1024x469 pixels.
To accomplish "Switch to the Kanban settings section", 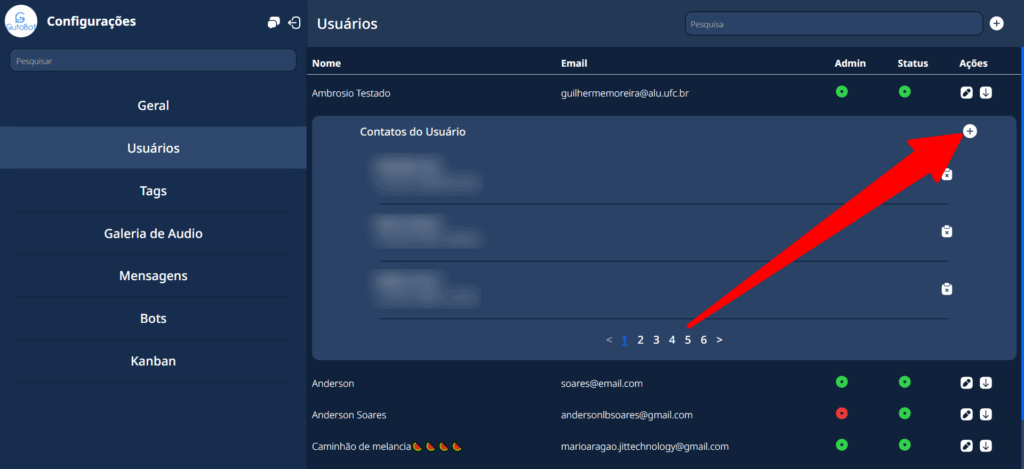I will [x=153, y=360].
